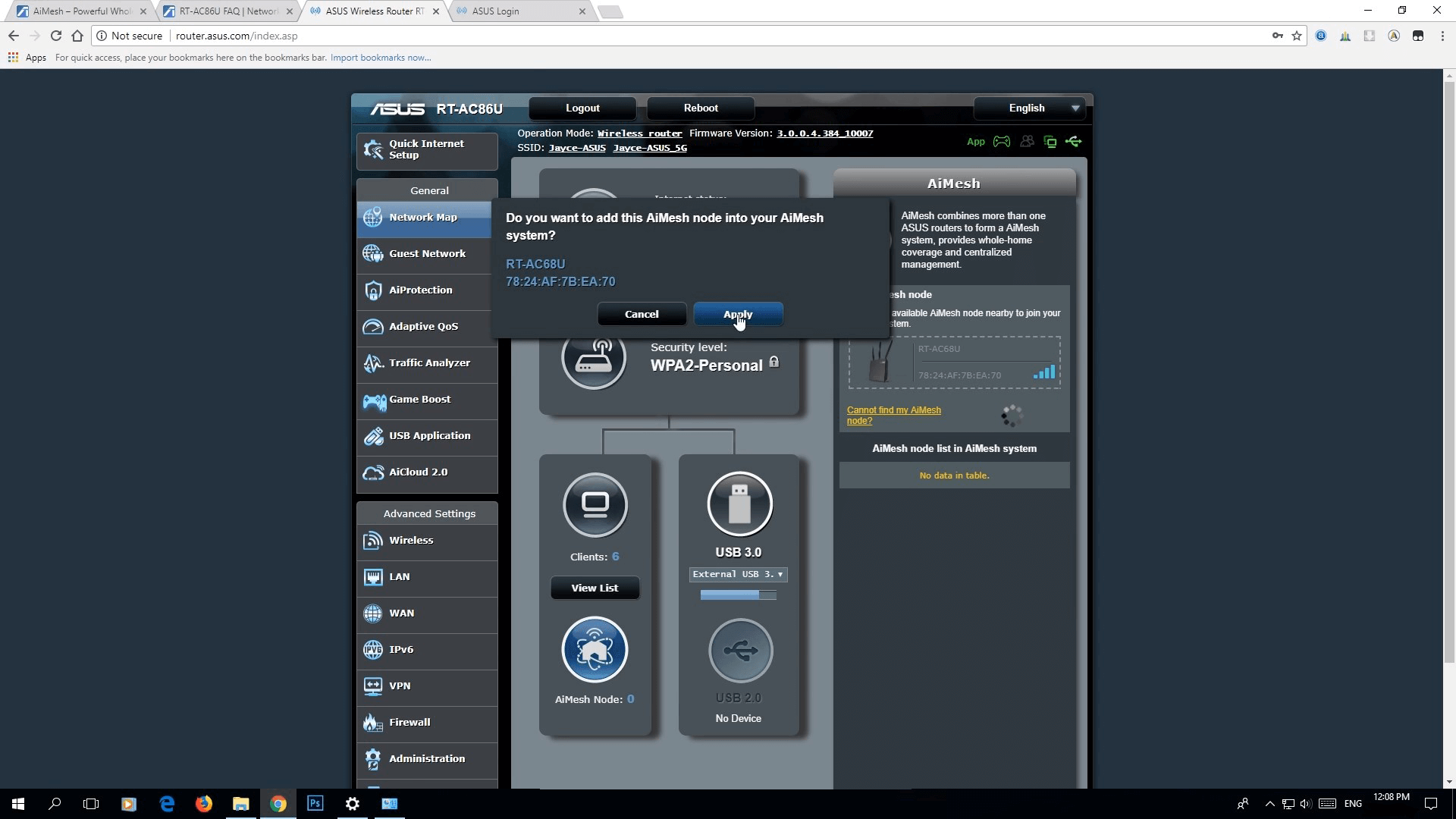1456x819 pixels.
Task: Click the Clients computer circle icon
Action: pyautogui.click(x=595, y=505)
